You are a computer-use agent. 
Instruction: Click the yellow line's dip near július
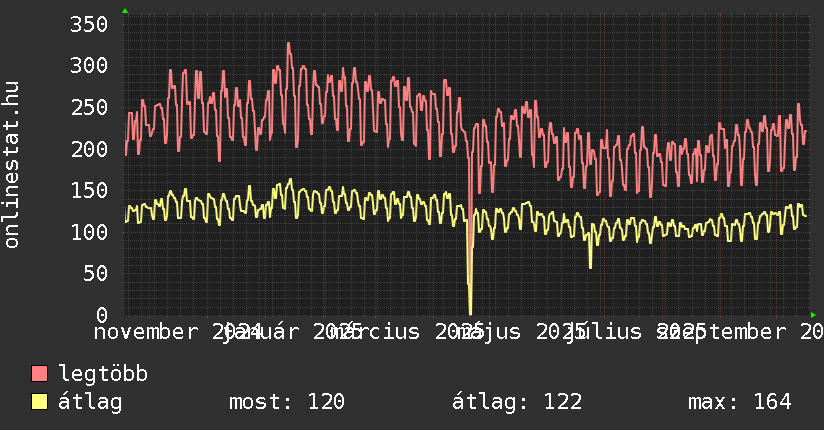coord(590,266)
